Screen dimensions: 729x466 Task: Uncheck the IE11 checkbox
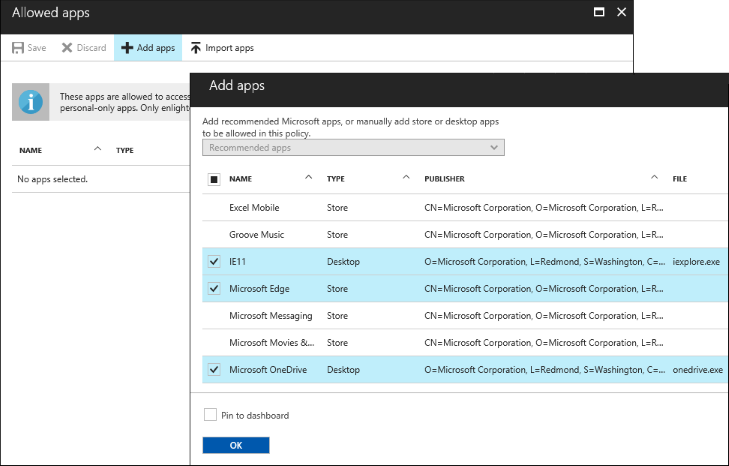pyautogui.click(x=214, y=262)
